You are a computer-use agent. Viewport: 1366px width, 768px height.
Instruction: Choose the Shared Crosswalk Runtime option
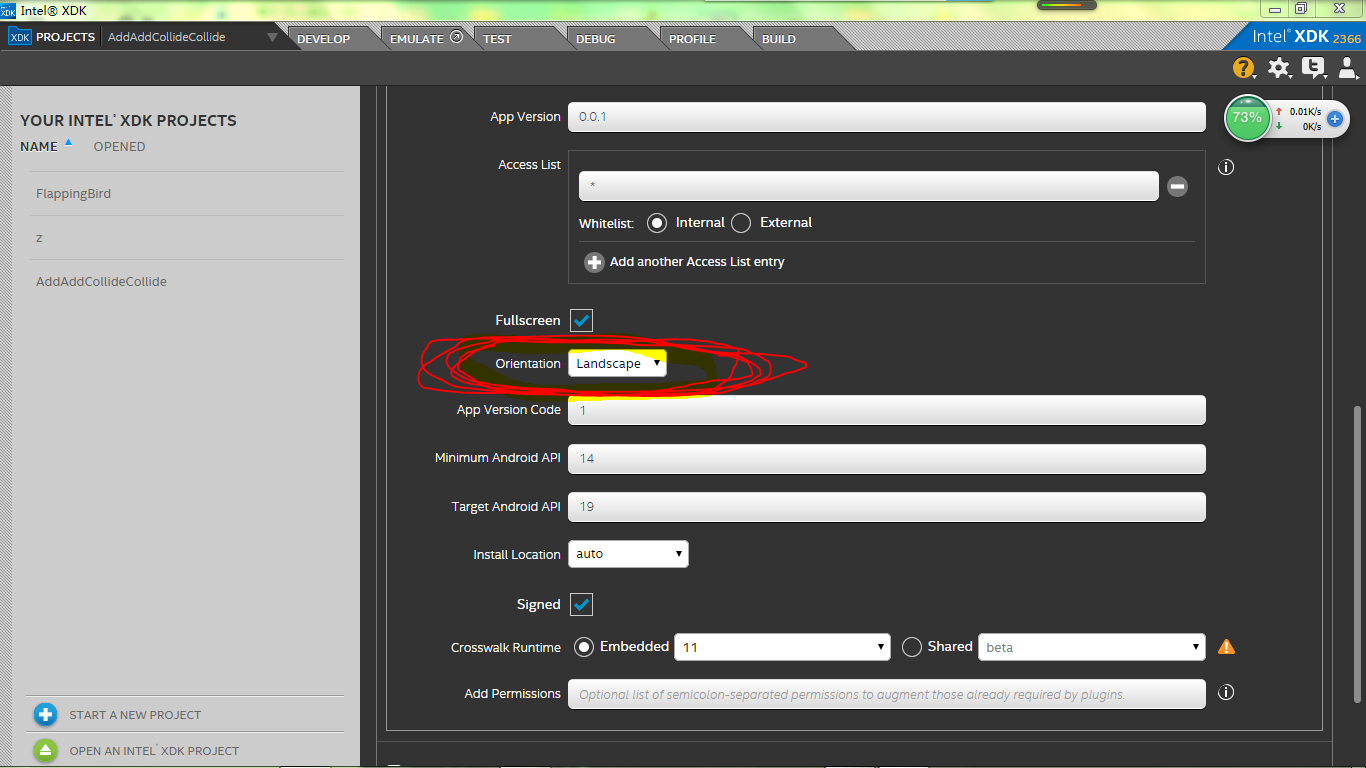(x=912, y=647)
